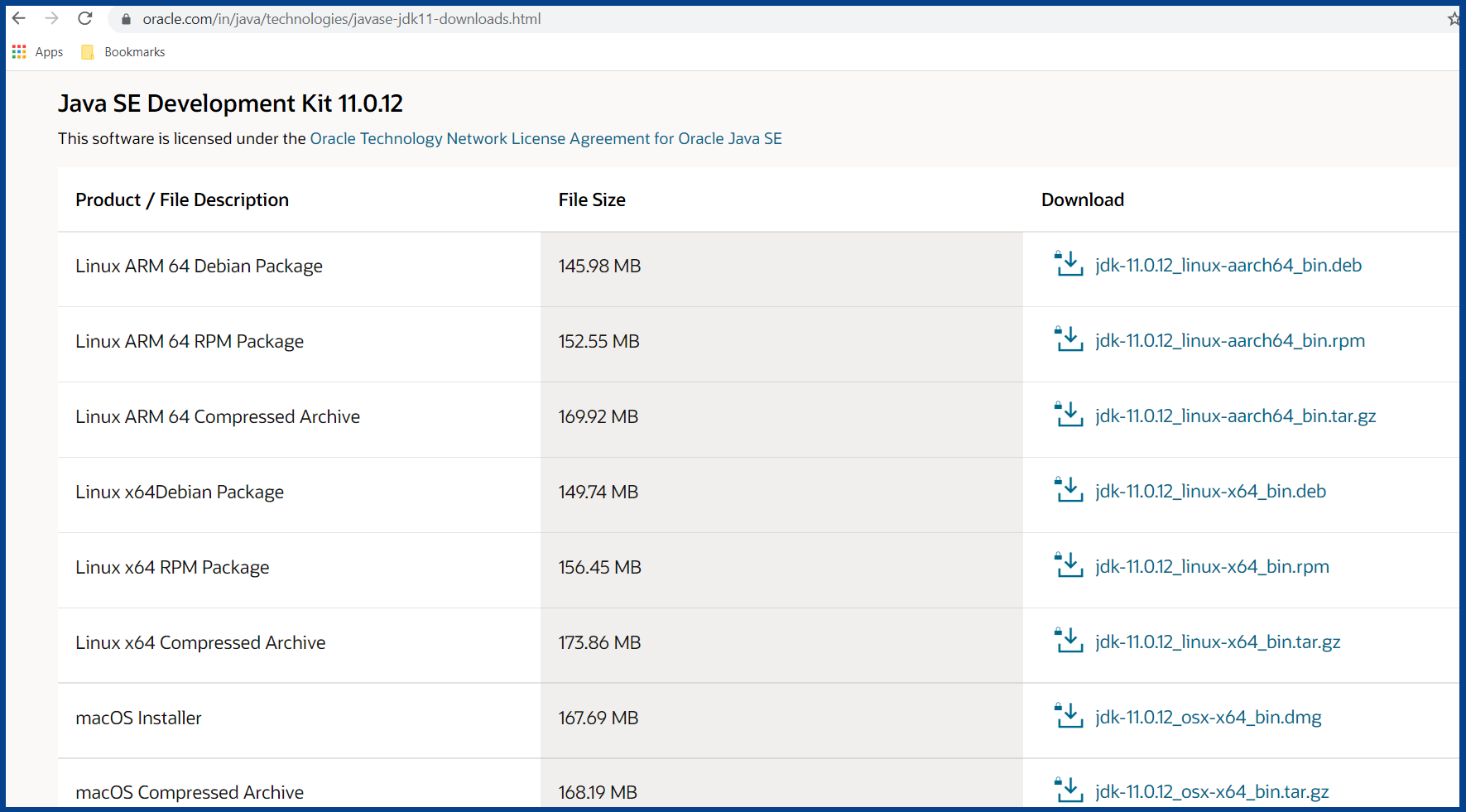1466x812 pixels.
Task: Select 'Linux x64Debian Package' row text
Action: click(x=180, y=492)
